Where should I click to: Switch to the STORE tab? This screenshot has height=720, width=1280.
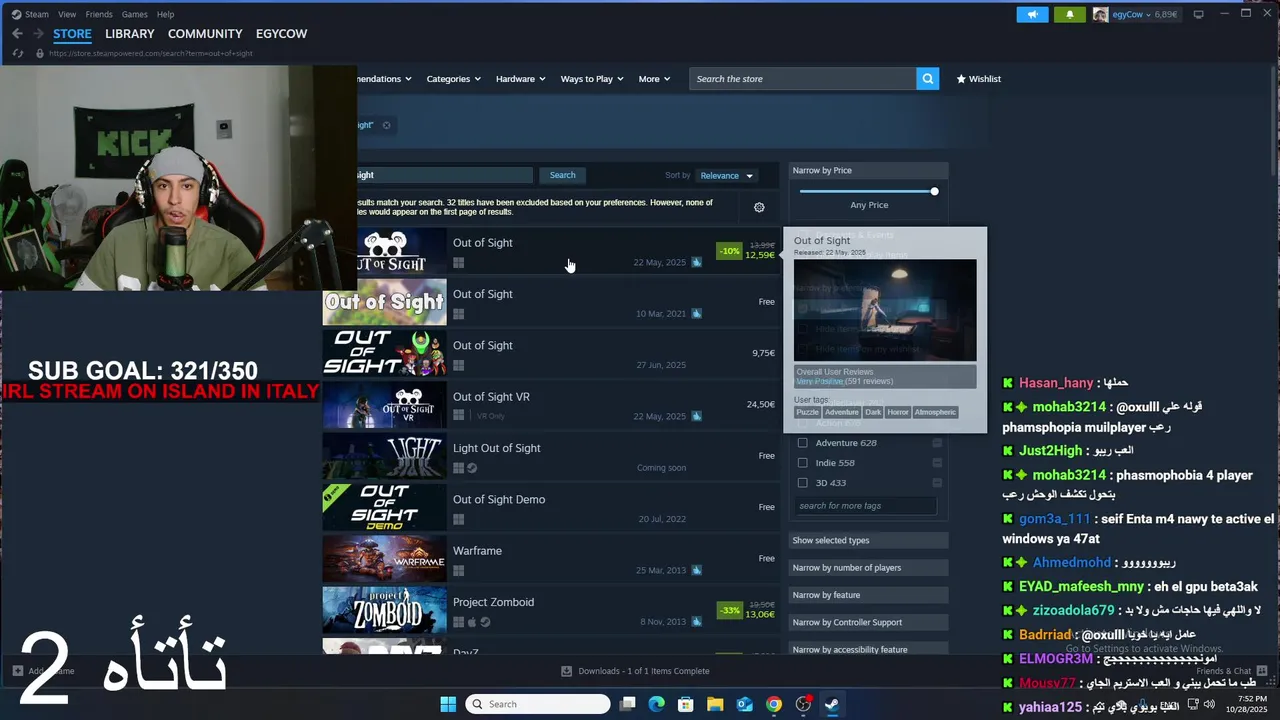tap(72, 34)
